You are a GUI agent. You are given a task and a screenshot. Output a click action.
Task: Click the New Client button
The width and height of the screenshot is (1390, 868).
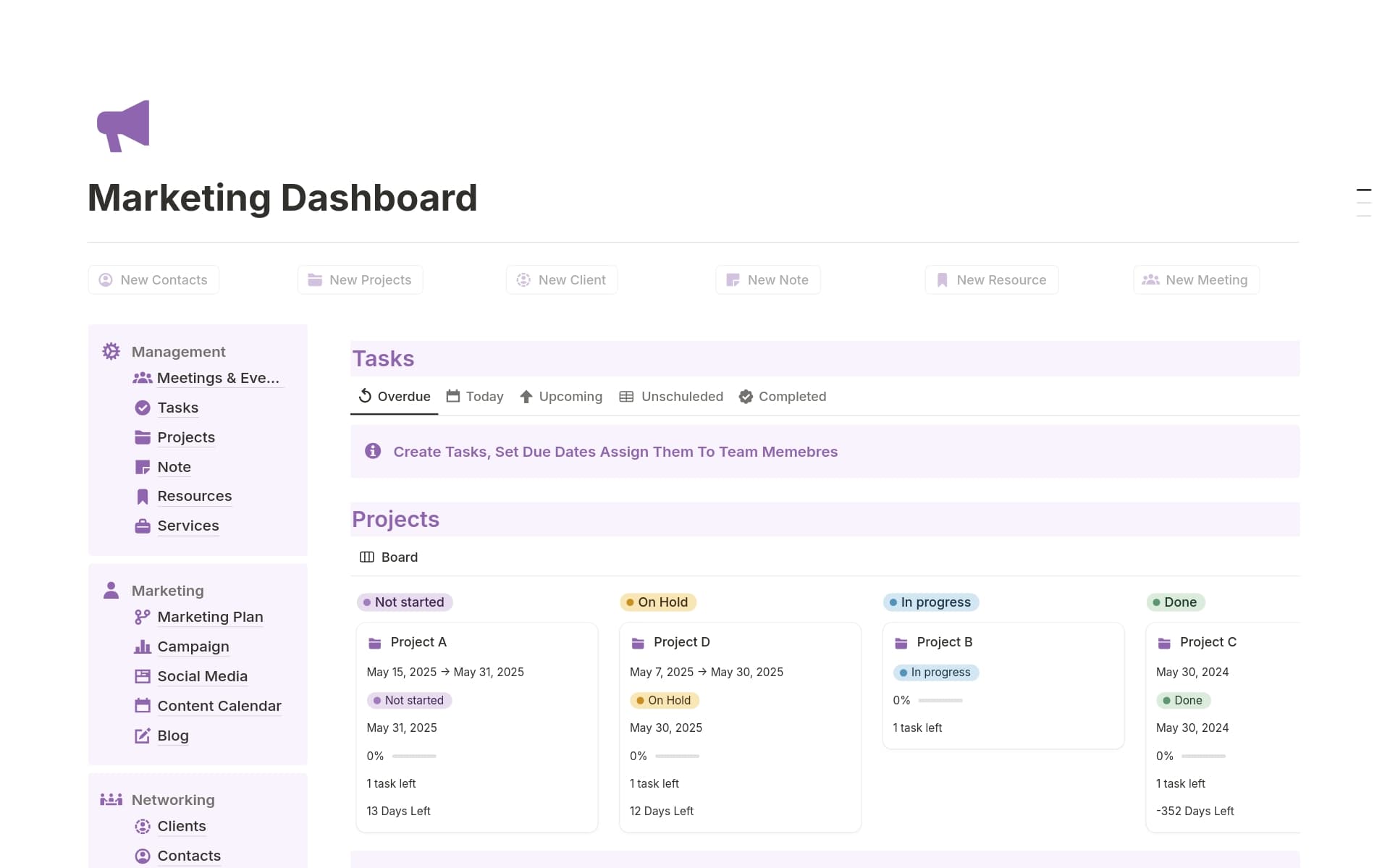(562, 279)
